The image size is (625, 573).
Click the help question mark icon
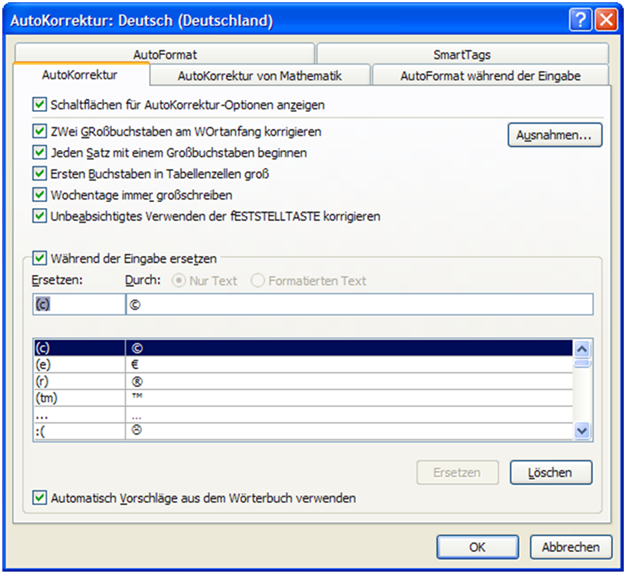pos(580,19)
